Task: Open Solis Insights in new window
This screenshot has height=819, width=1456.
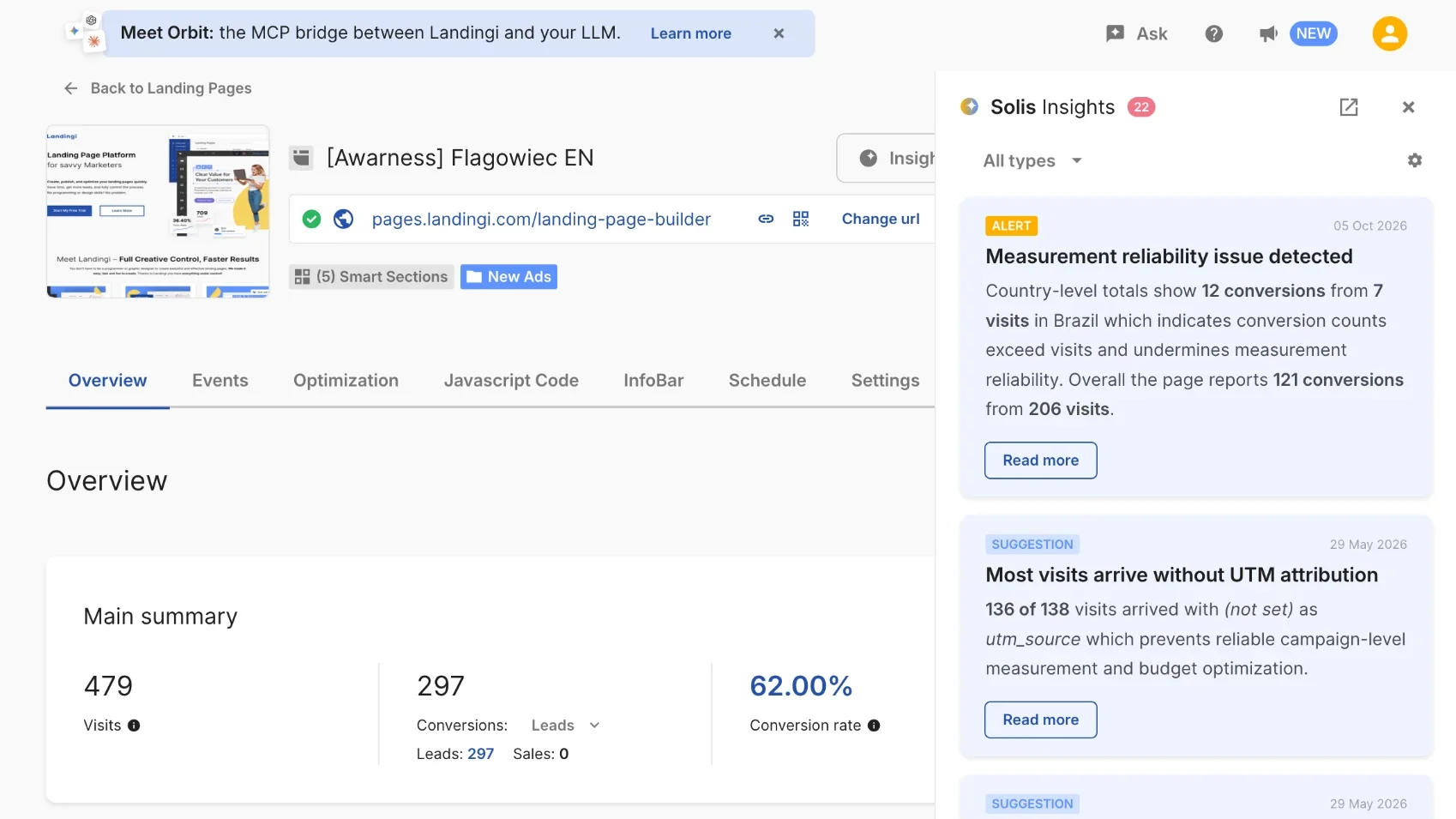Action: pyautogui.click(x=1349, y=107)
